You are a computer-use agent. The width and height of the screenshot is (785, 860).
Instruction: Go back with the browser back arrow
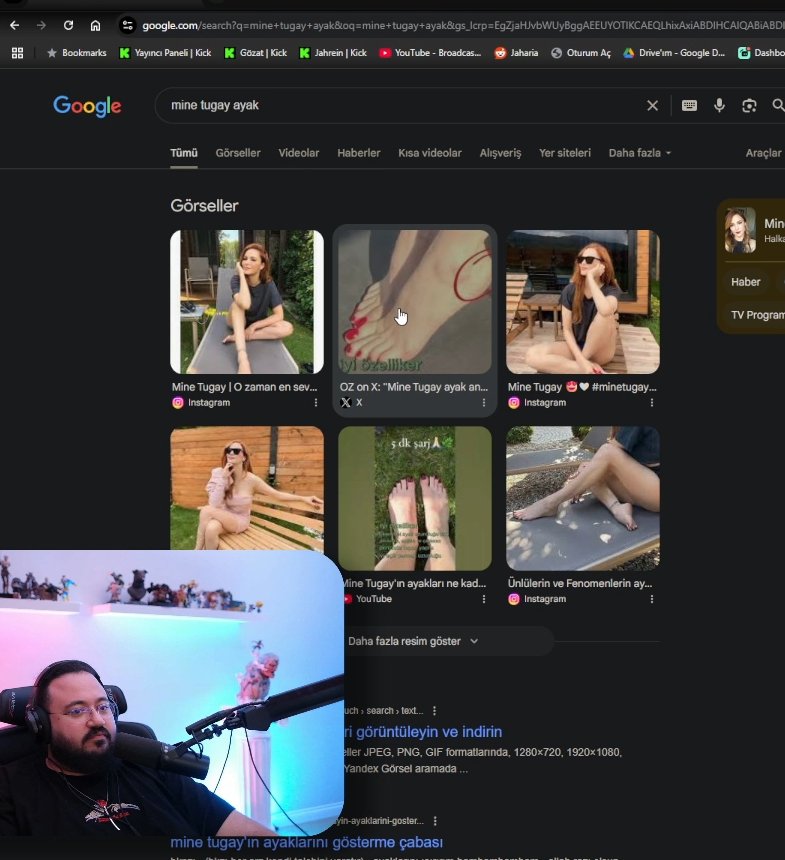[15, 25]
